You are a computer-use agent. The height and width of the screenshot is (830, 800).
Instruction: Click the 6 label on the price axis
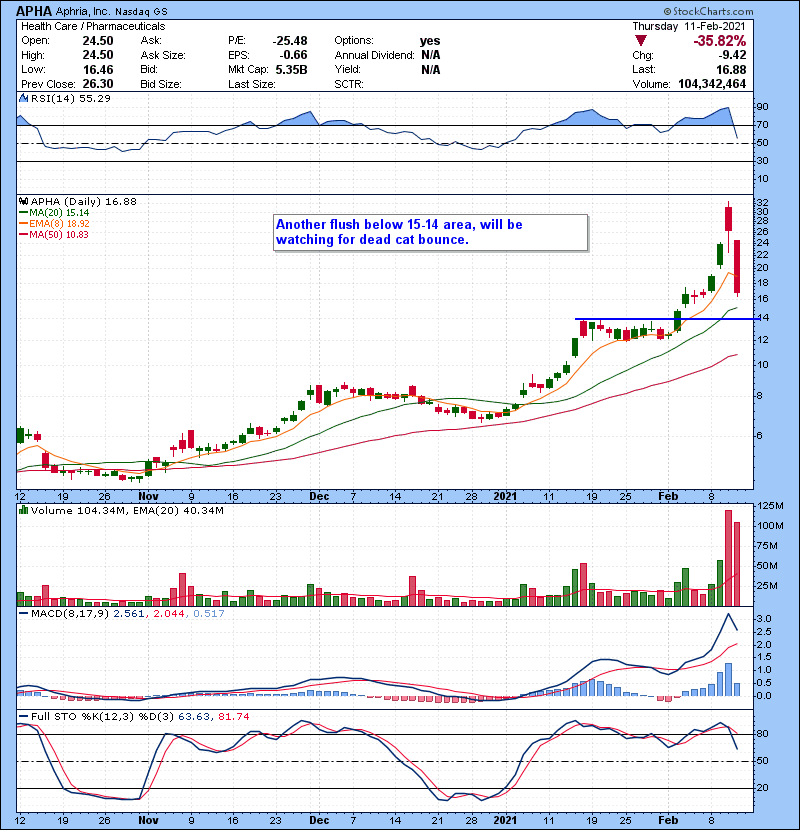point(759,436)
